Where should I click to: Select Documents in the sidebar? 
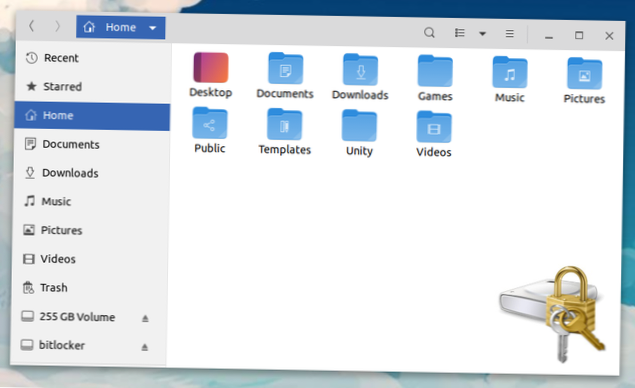[x=92, y=144]
